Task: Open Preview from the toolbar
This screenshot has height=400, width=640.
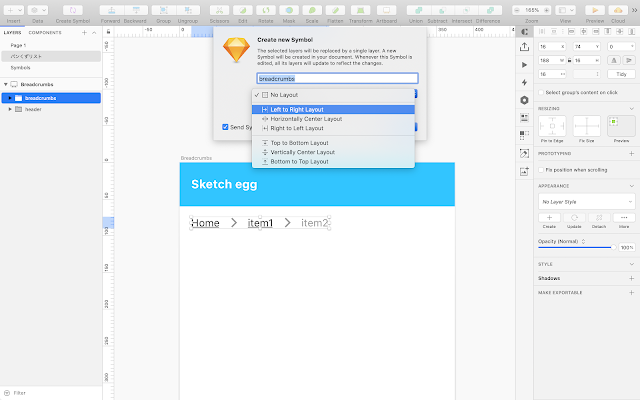Action: 595,10
